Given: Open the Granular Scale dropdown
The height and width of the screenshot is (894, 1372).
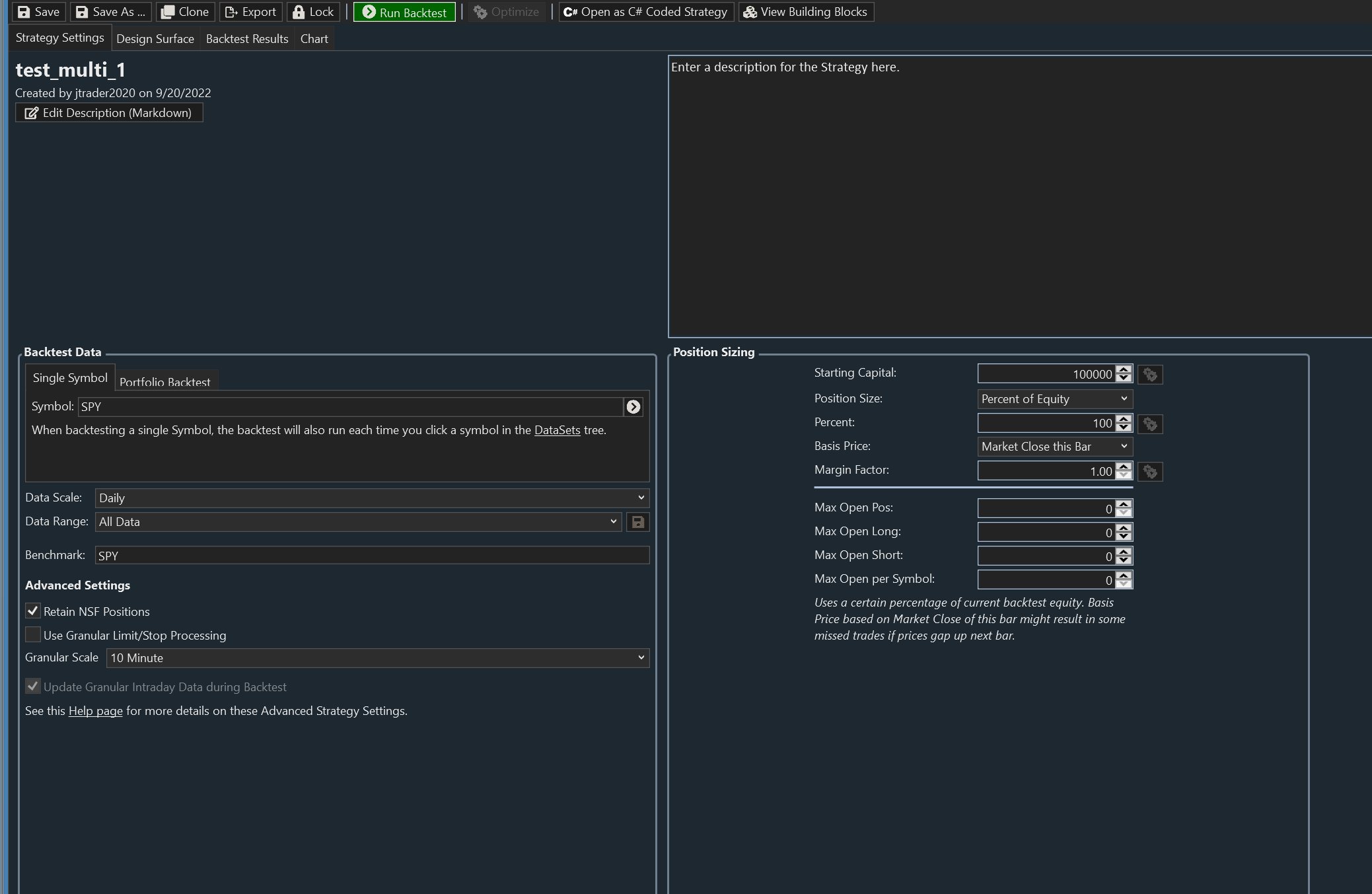Looking at the screenshot, I should (377, 658).
